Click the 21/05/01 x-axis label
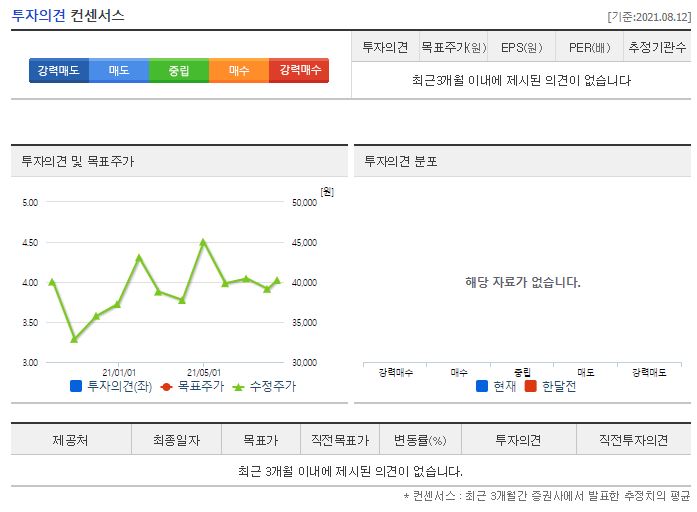The image size is (697, 512). pyautogui.click(x=204, y=372)
